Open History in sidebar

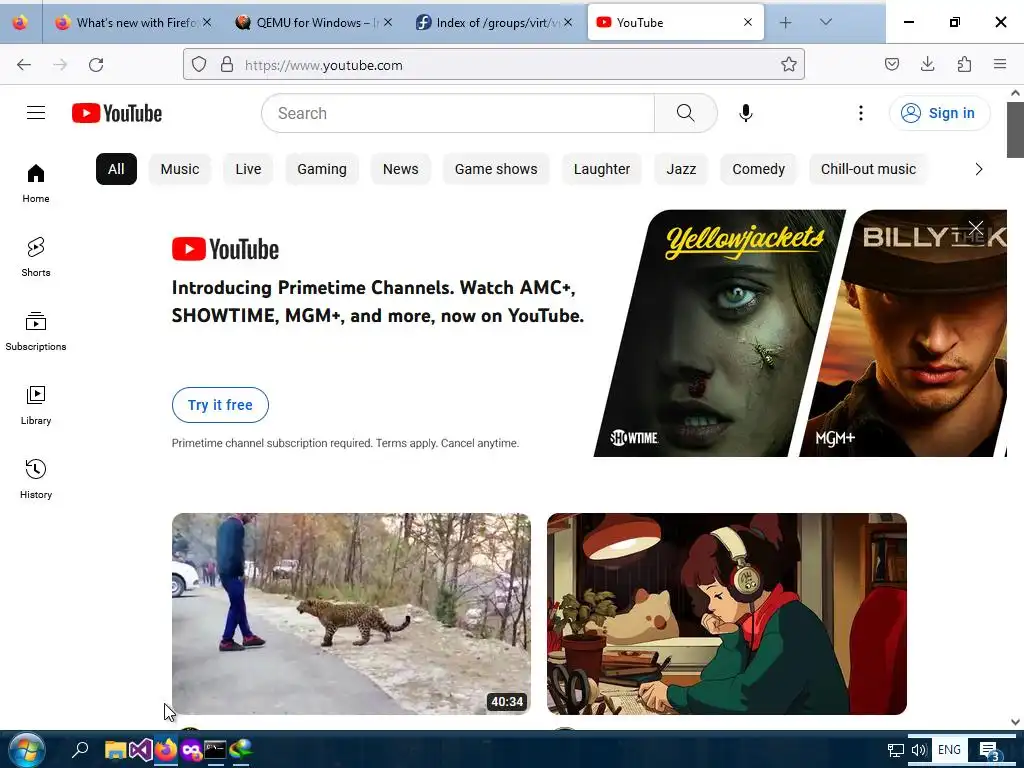pos(36,479)
